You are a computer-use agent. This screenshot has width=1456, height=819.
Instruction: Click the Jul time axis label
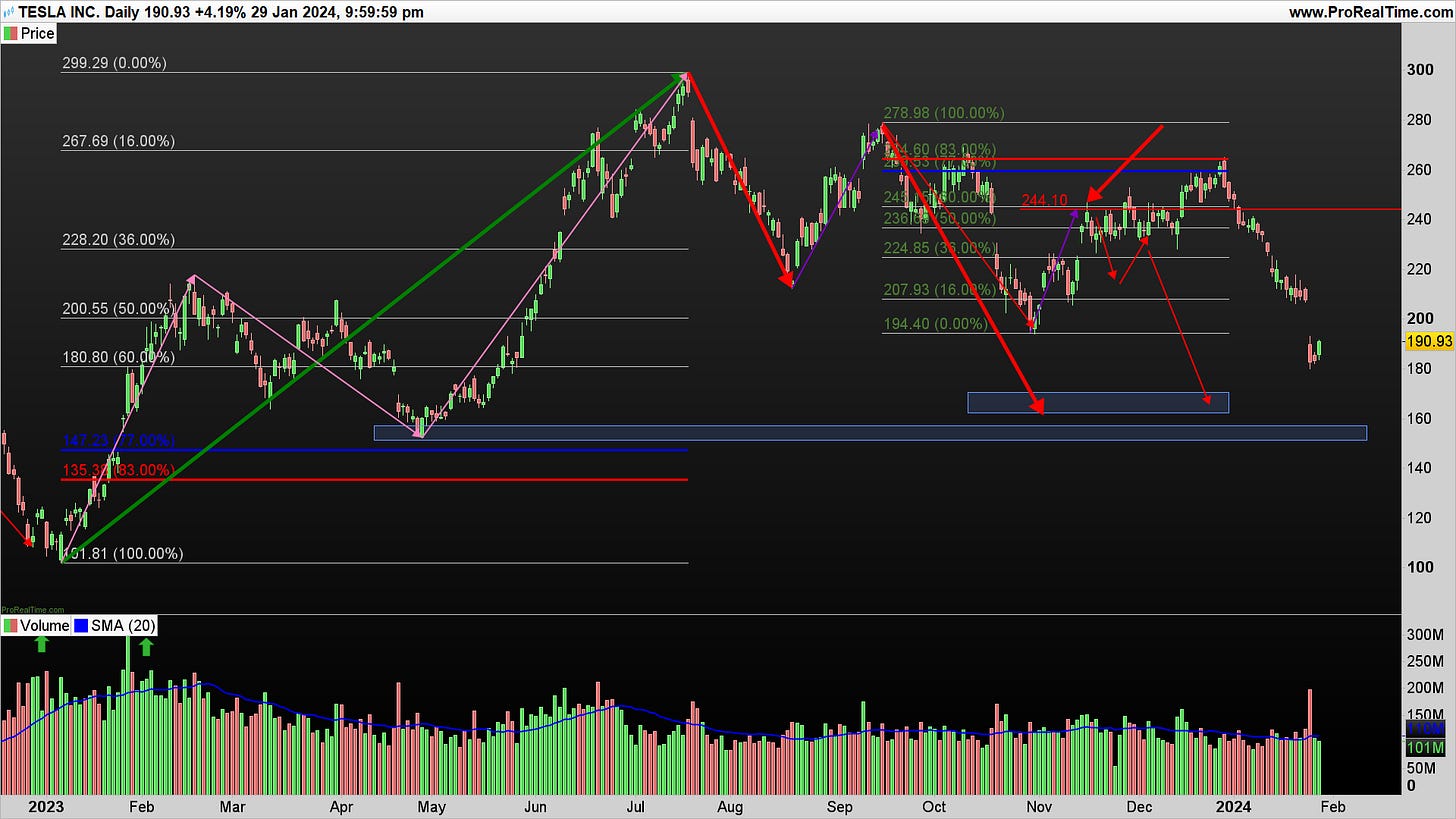pyautogui.click(x=635, y=806)
